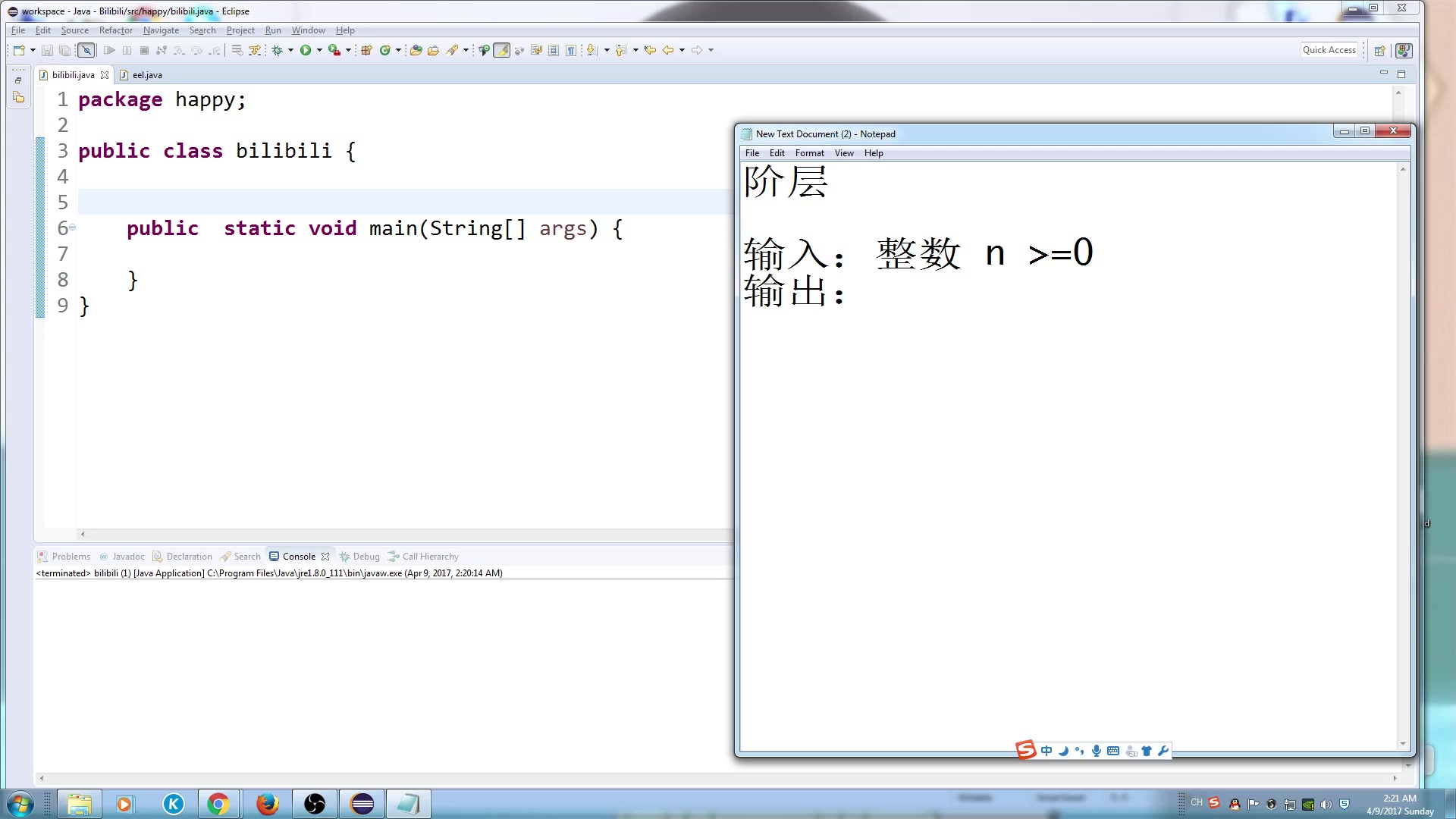Expand the External Tools dropdown
The image size is (1456, 819).
tap(348, 50)
